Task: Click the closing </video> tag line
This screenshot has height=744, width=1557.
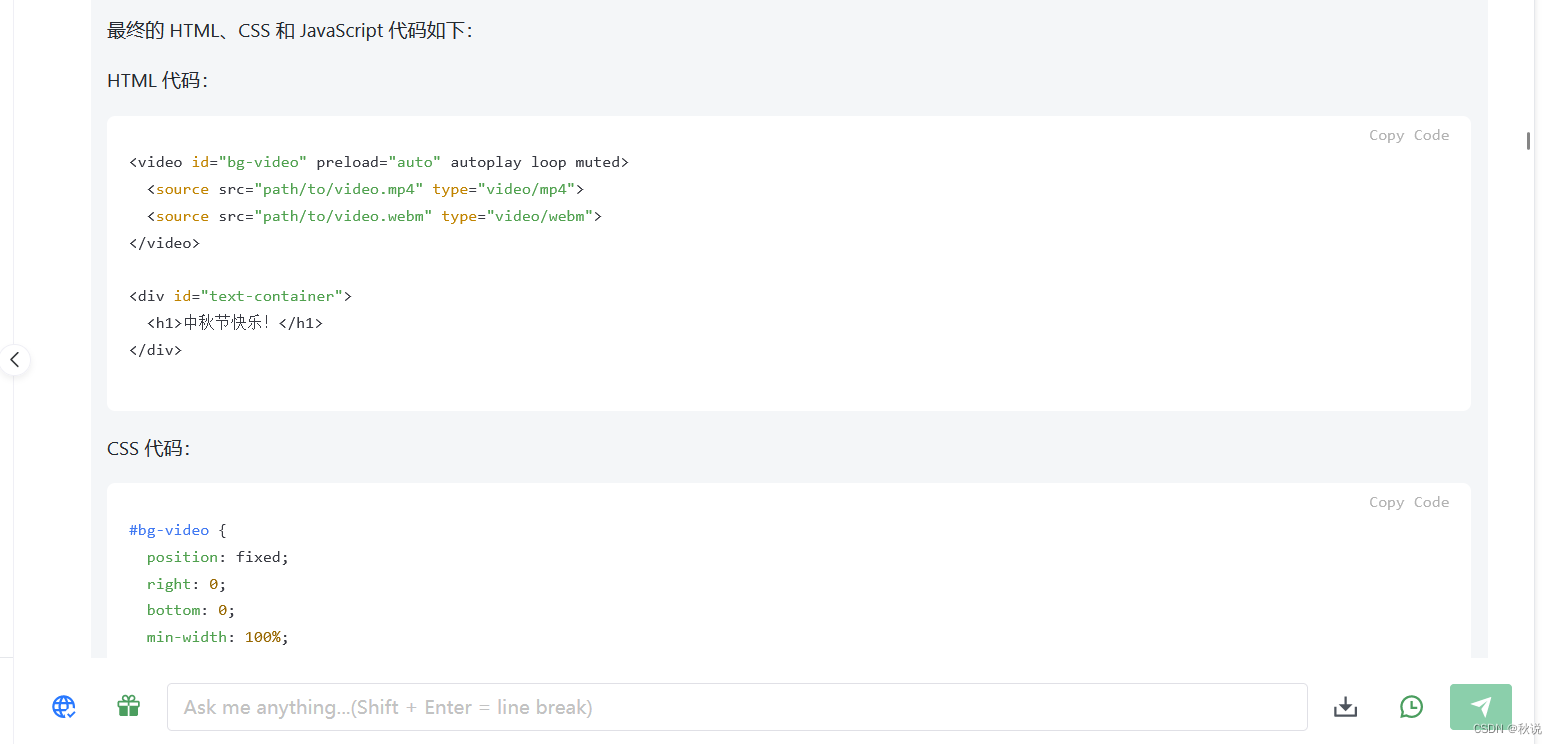Action: (165, 243)
